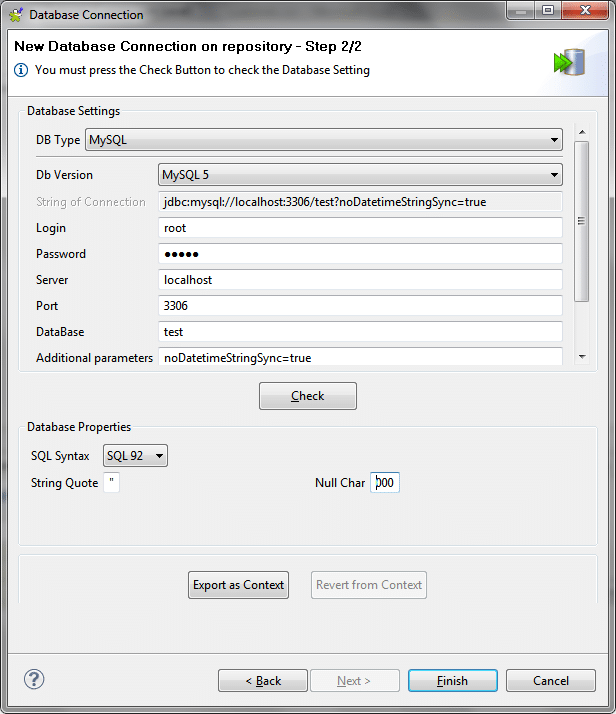Click Export as Context button

click(x=238, y=585)
